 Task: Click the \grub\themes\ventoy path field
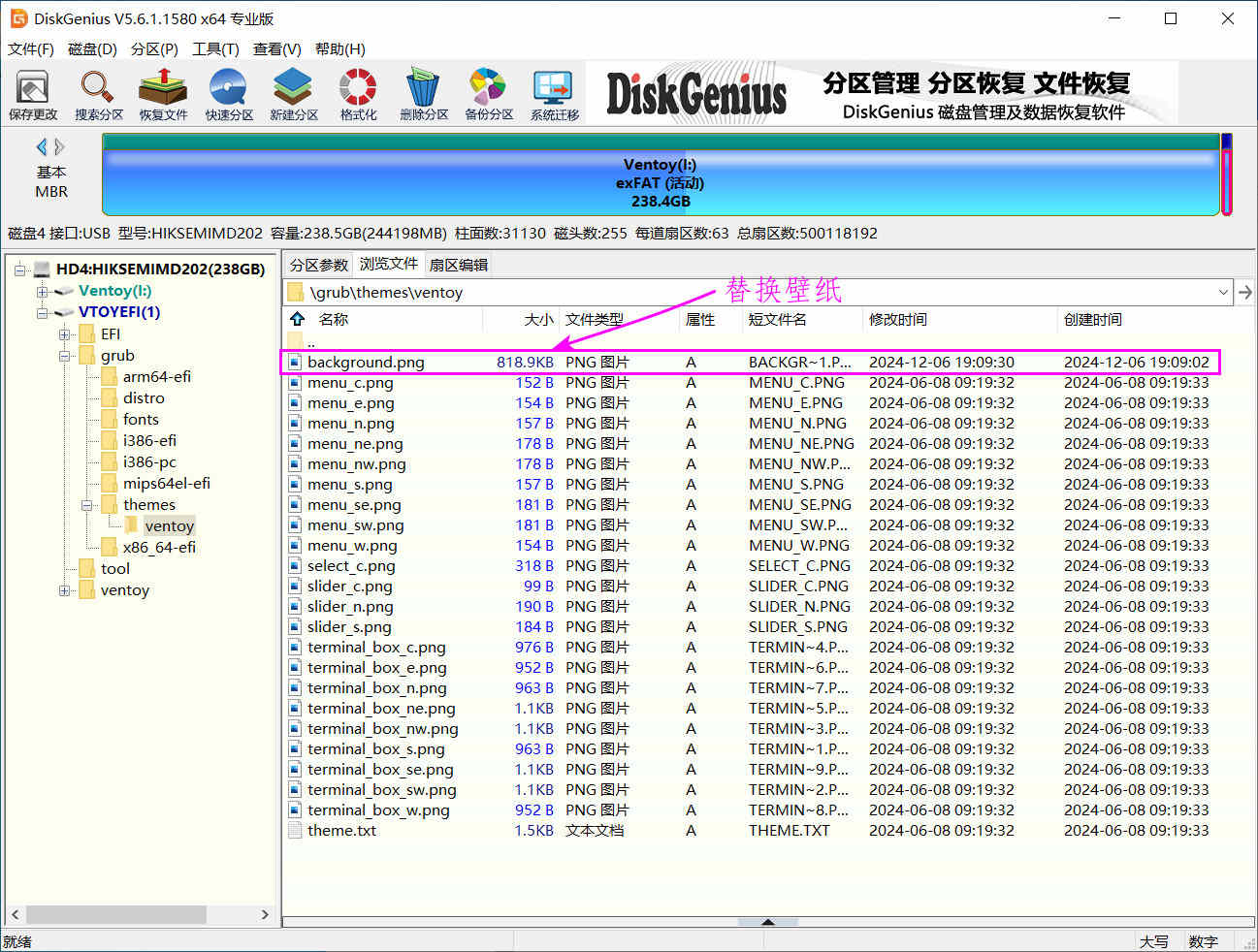point(758,292)
